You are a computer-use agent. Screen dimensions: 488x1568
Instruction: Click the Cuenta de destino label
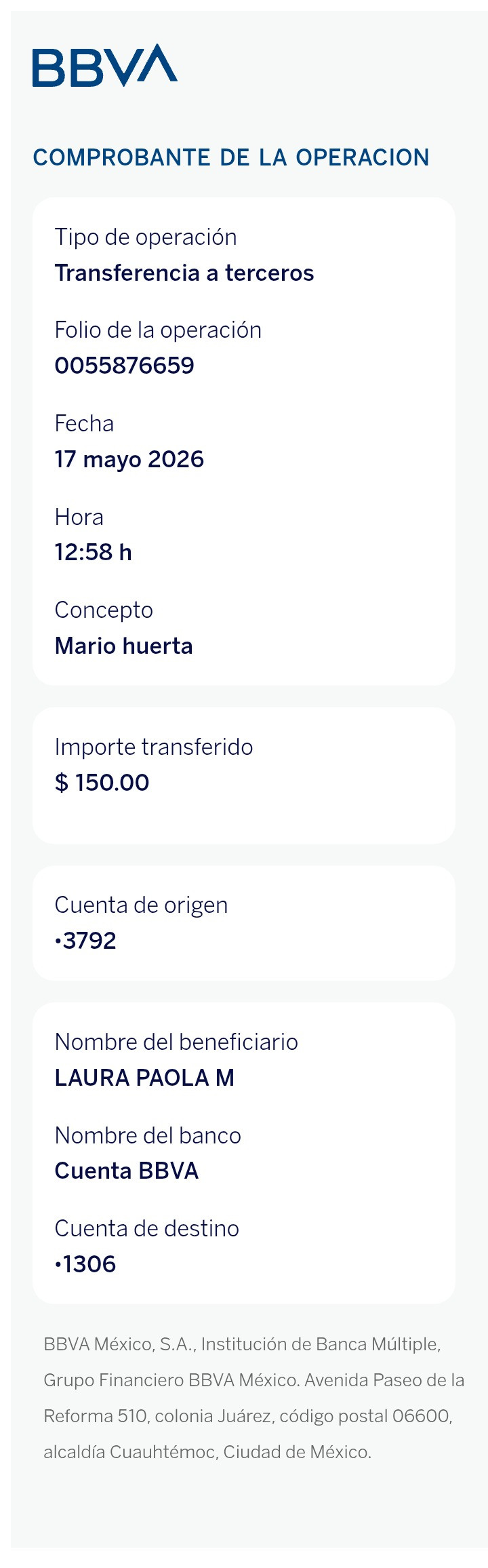click(147, 1228)
